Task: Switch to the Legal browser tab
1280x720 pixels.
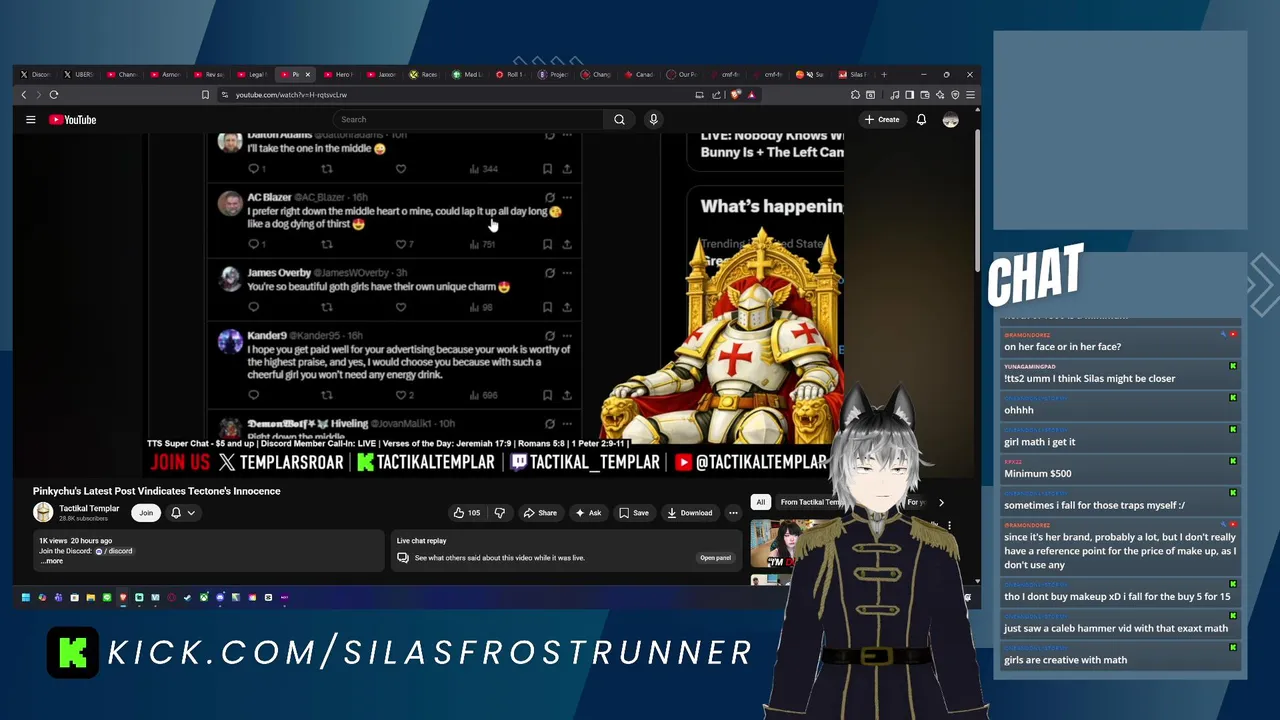Action: 252,75
